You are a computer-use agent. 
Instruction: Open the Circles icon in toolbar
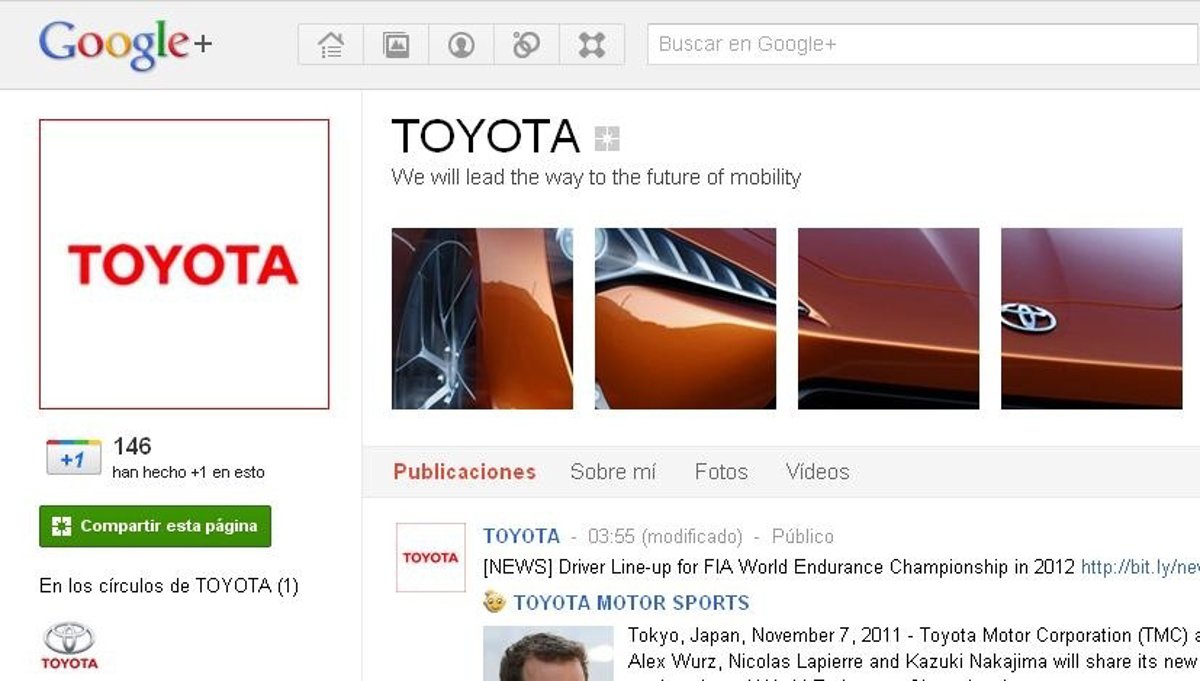coord(526,45)
